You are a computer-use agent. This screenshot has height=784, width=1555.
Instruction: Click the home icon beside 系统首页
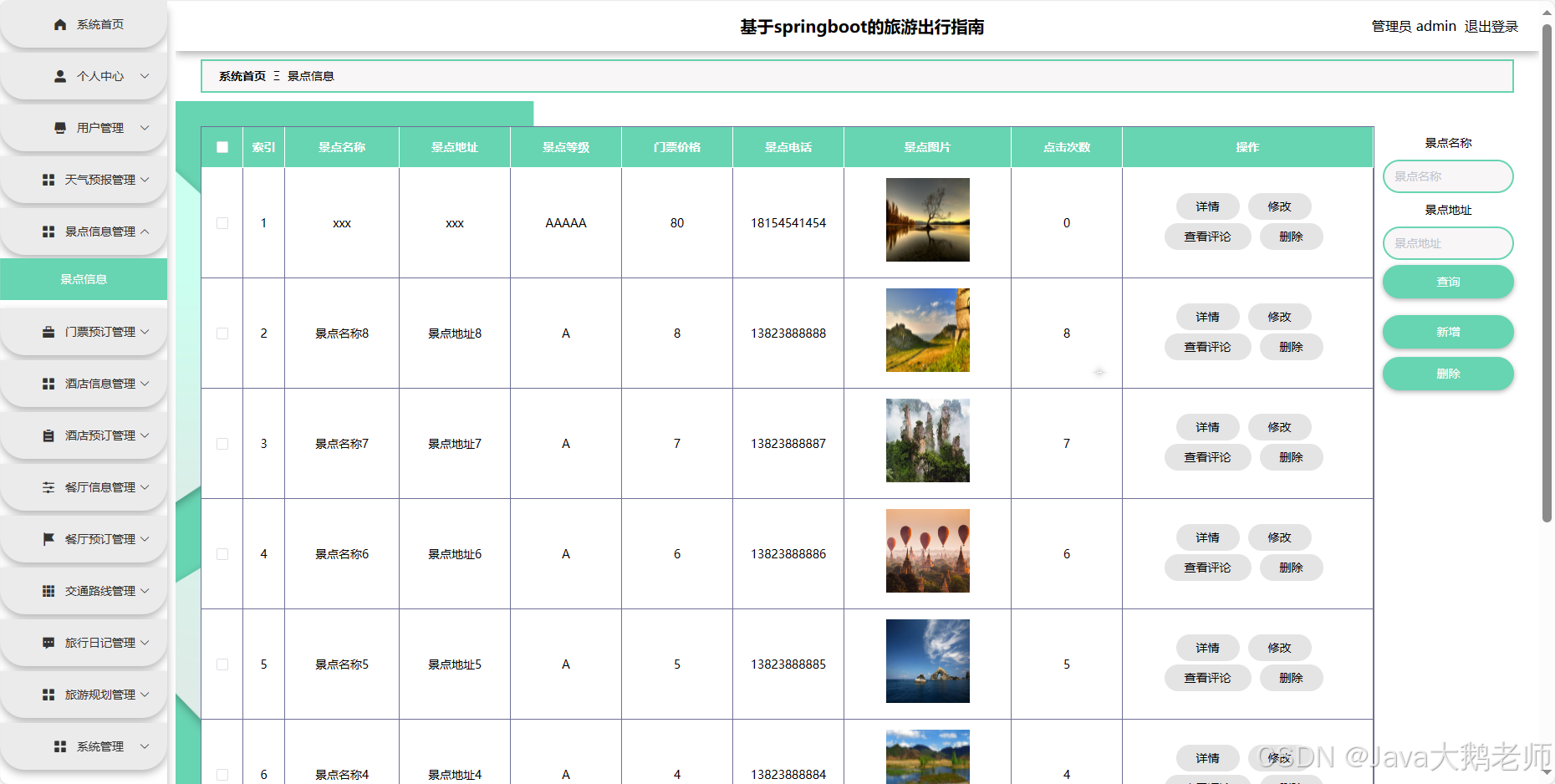60,24
